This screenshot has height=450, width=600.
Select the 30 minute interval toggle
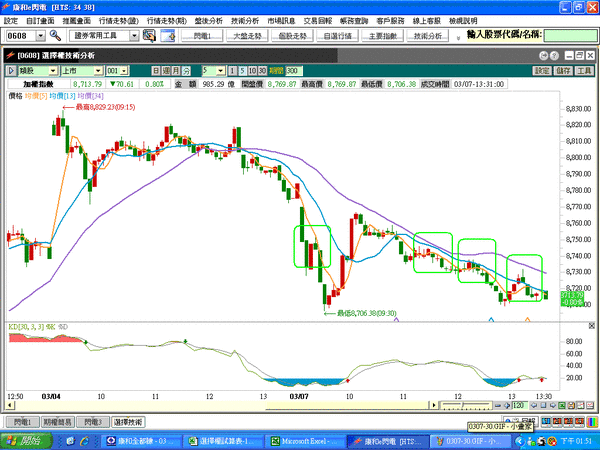coord(262,71)
